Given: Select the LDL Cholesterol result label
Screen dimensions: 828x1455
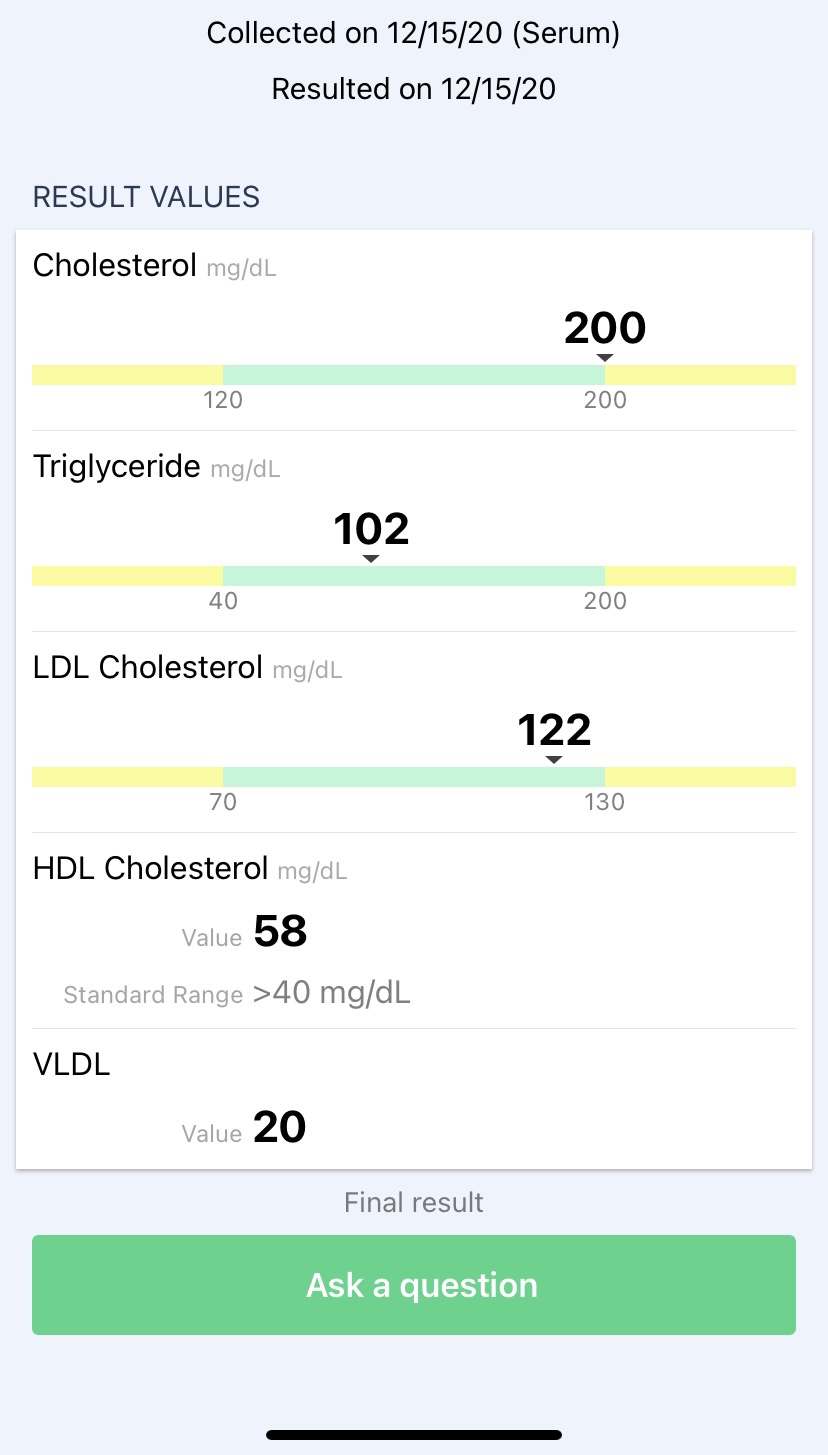Looking at the screenshot, I should 148,667.
